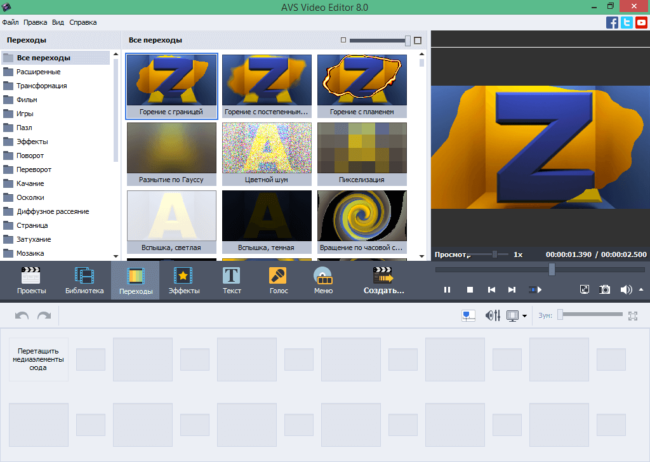Redo the last action
This screenshot has height=462, width=650.
point(44,316)
